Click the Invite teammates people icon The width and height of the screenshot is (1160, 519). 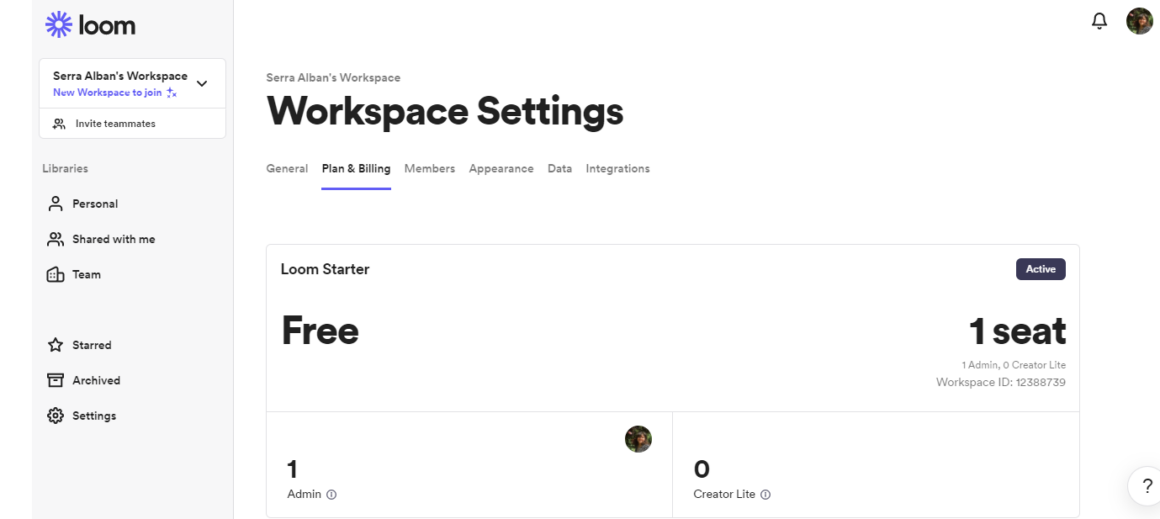(x=59, y=123)
